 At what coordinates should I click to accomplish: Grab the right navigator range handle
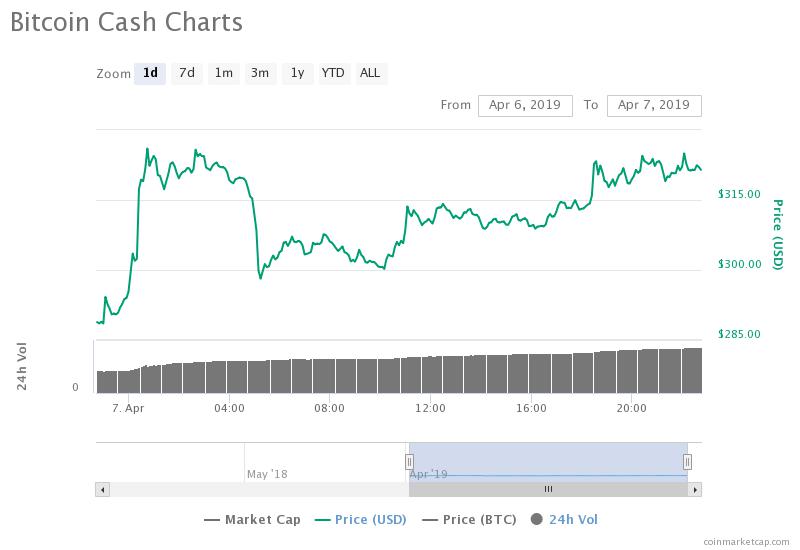click(688, 461)
